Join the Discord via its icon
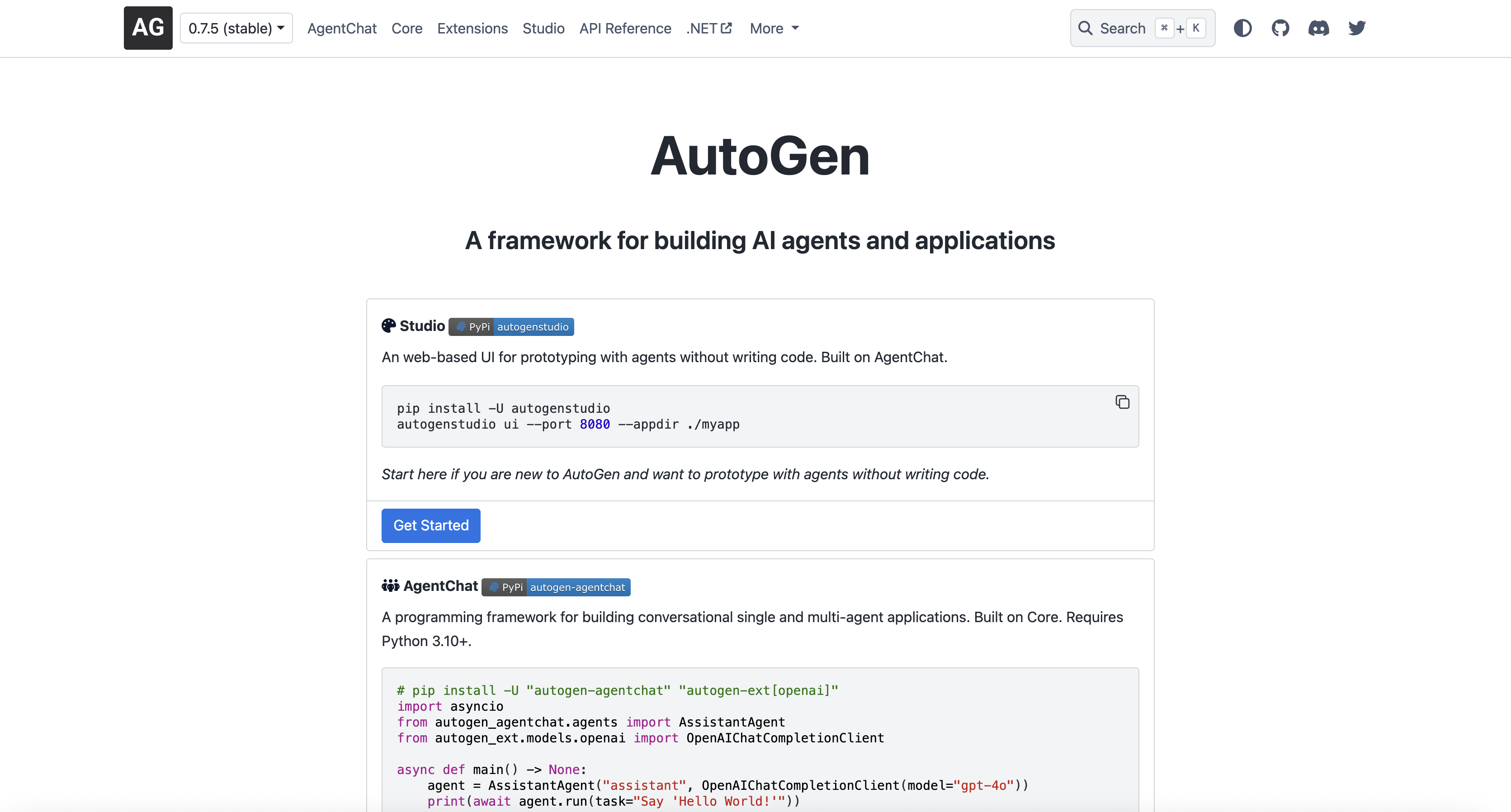1511x812 pixels. [x=1319, y=28]
